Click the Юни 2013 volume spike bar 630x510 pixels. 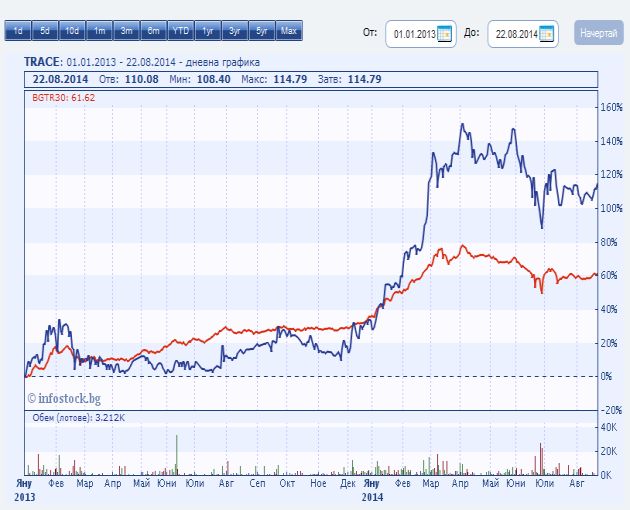(x=176, y=455)
